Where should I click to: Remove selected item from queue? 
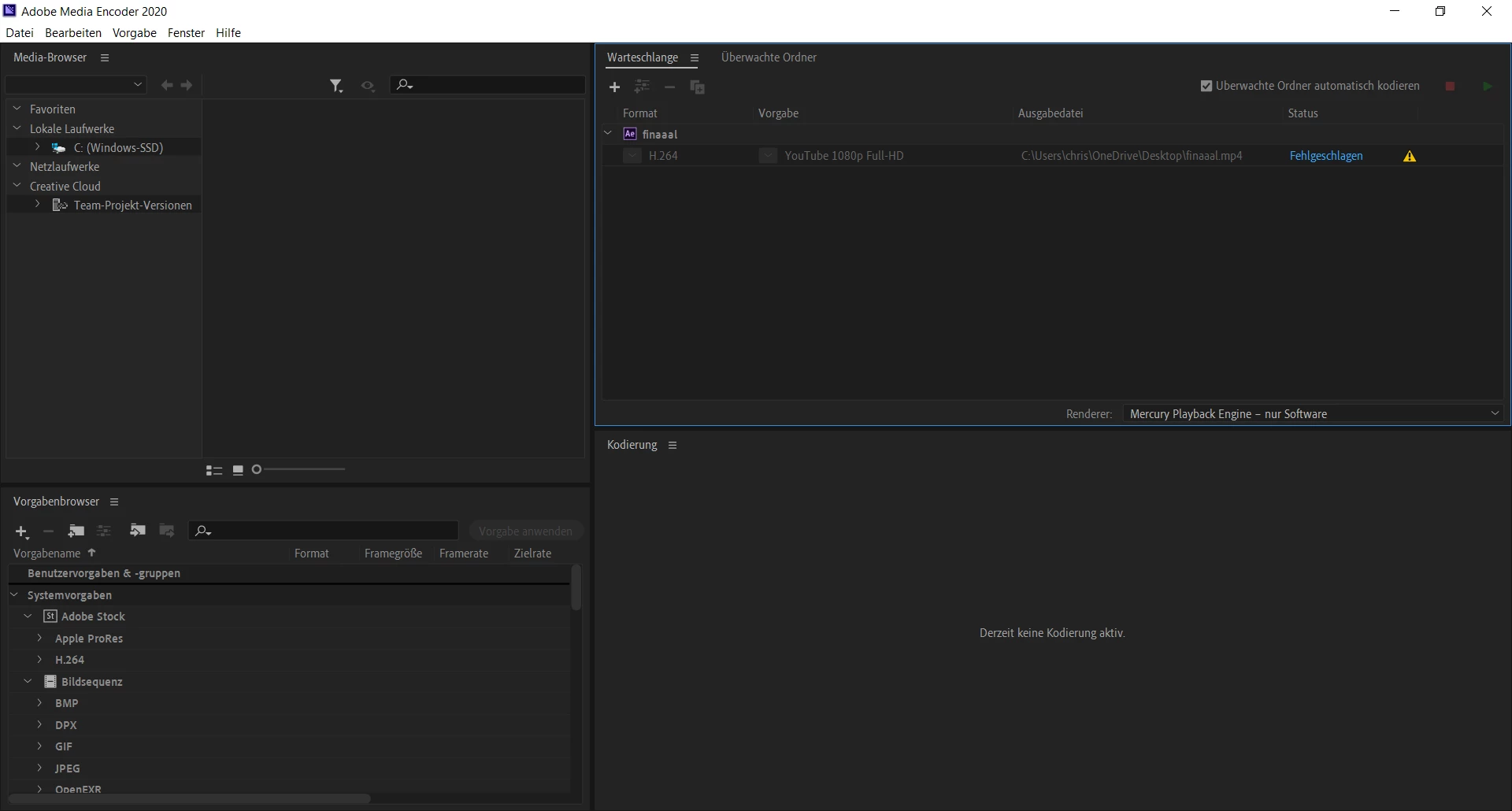click(669, 87)
